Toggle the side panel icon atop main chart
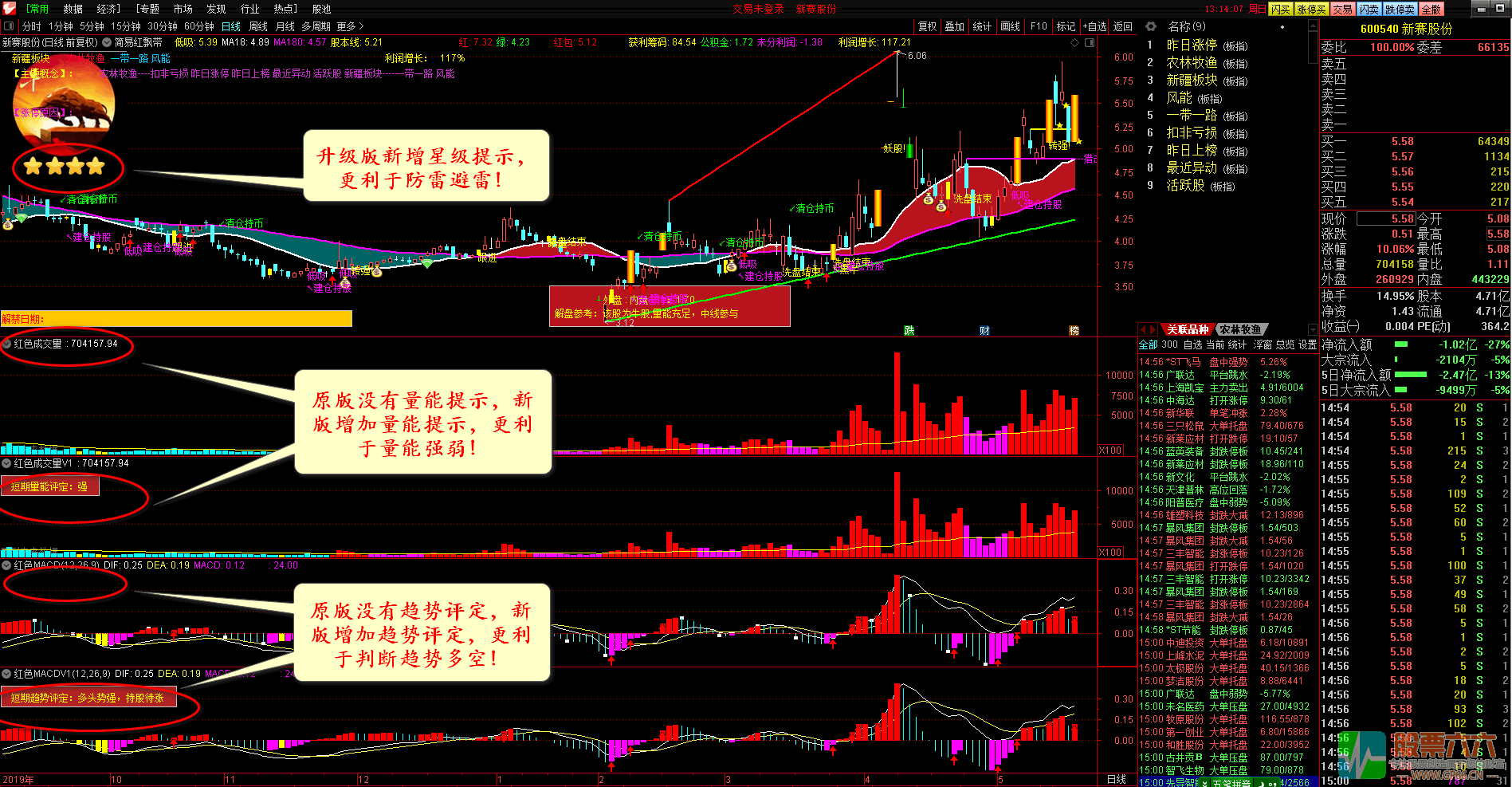This screenshot has width=1512, height=787. (x=1090, y=42)
